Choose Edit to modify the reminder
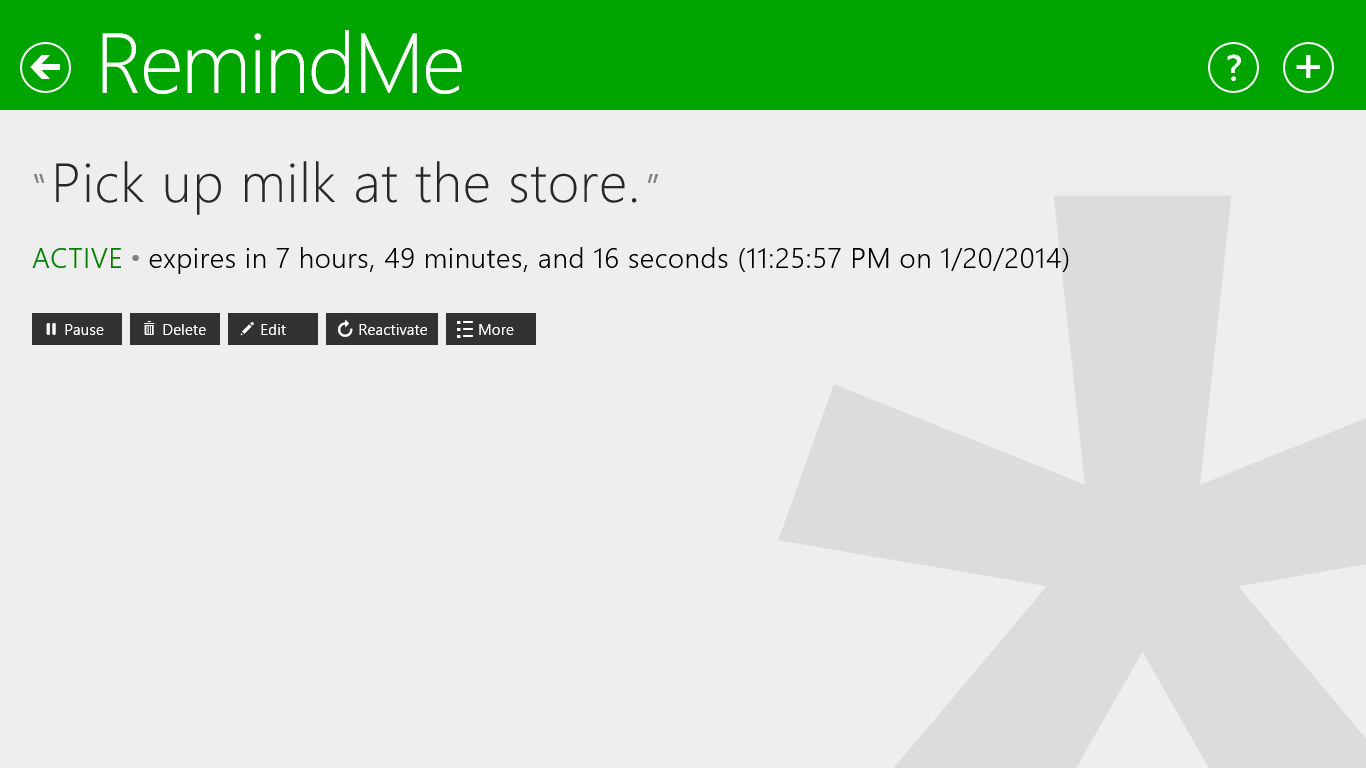1366x768 pixels. click(x=273, y=329)
